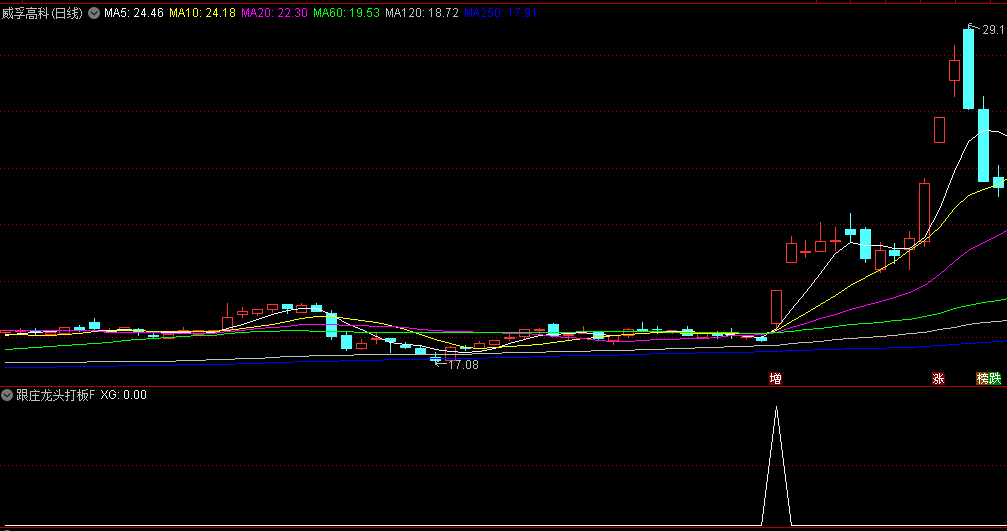Expand the 跟庄龙头打板F indicator dropdown

pos(7,395)
